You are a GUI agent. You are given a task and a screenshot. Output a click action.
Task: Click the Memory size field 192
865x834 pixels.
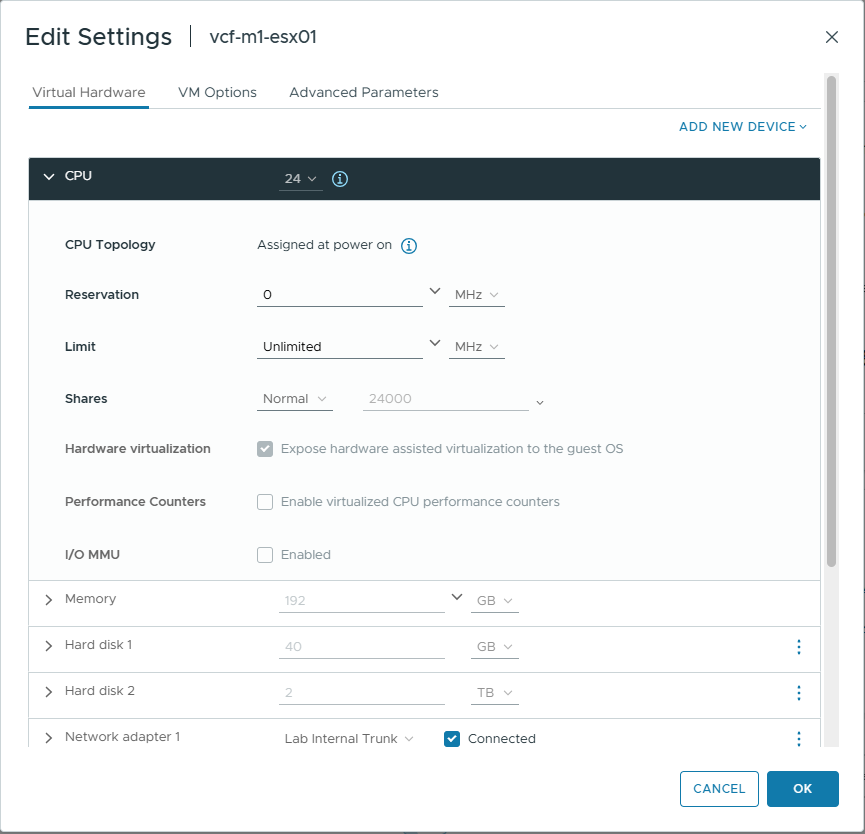[362, 601]
